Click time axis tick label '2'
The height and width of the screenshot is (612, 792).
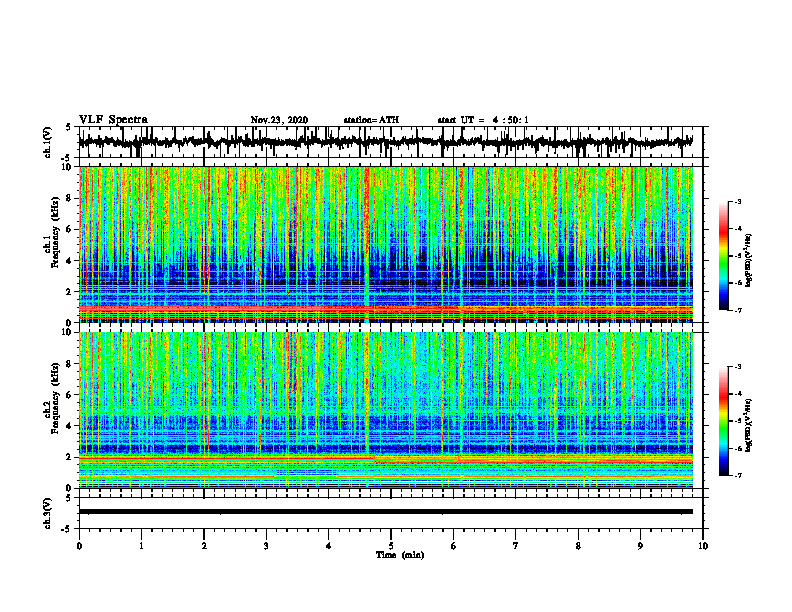204,546
